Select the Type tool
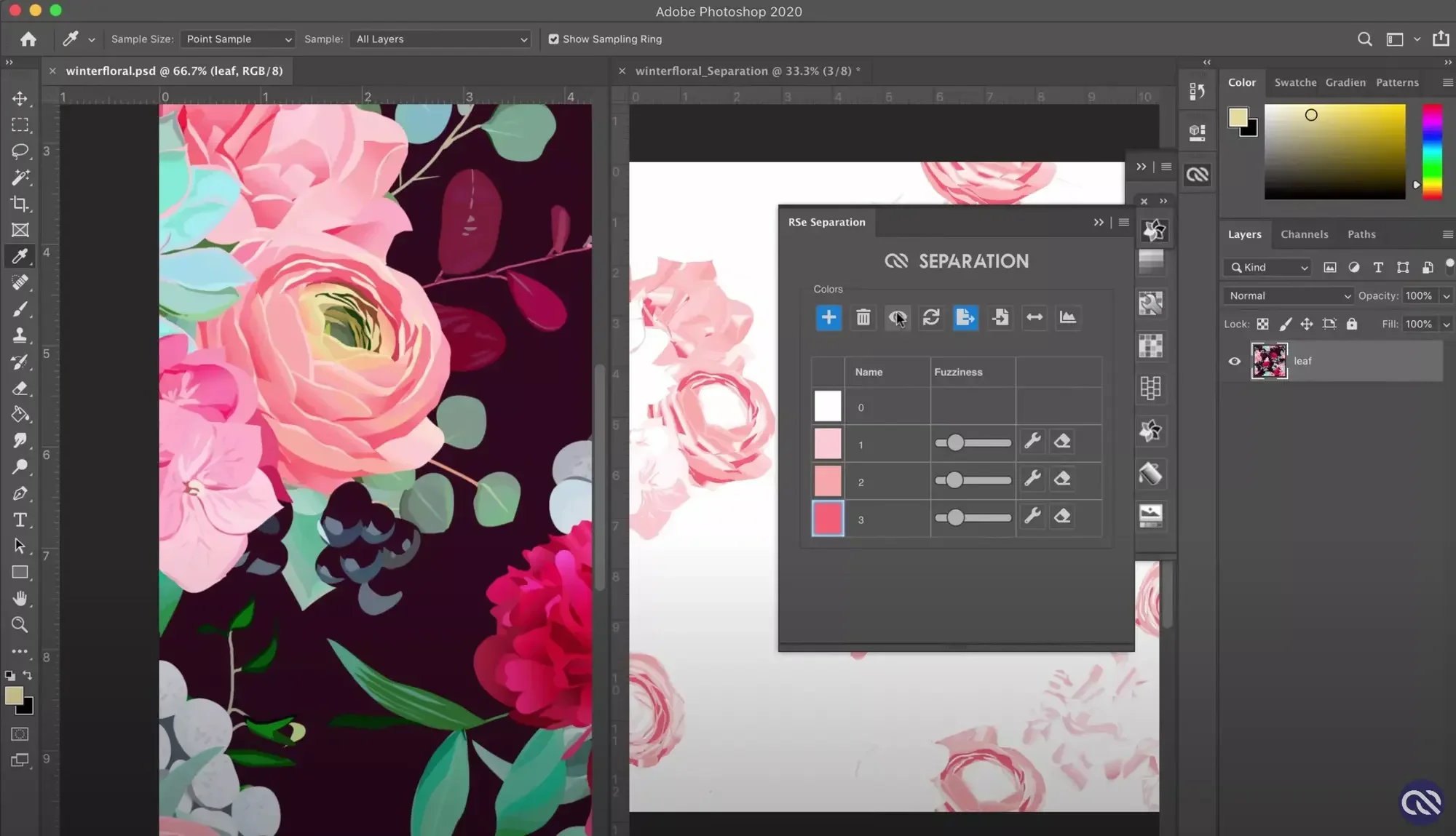 20,519
